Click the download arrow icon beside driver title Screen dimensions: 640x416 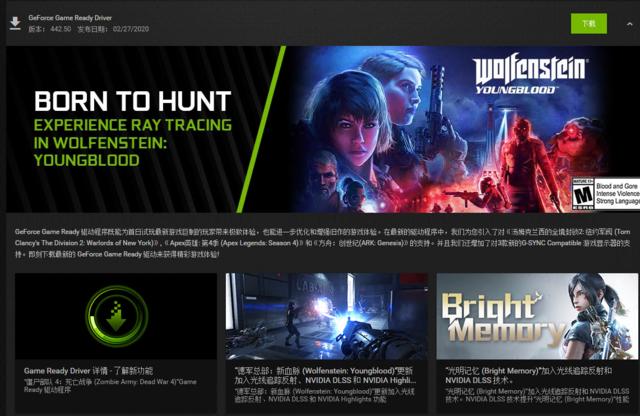[x=15, y=23]
